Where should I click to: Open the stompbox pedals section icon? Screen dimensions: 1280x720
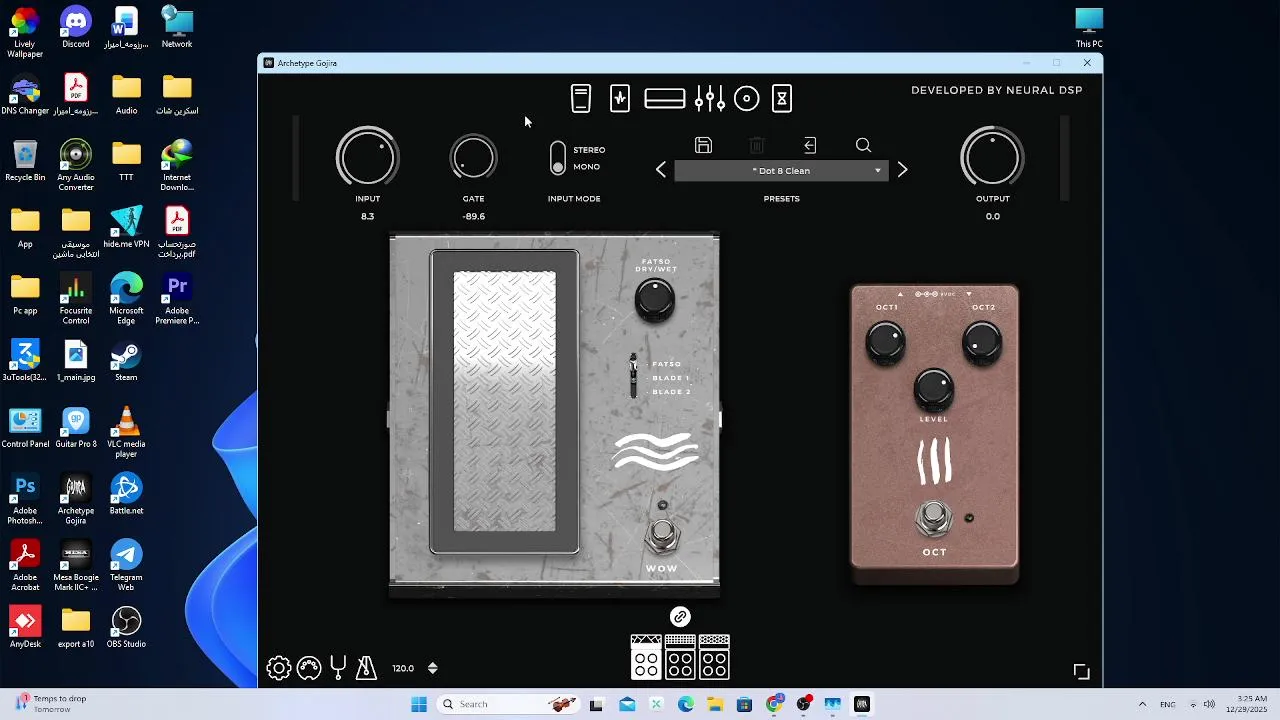point(581,98)
